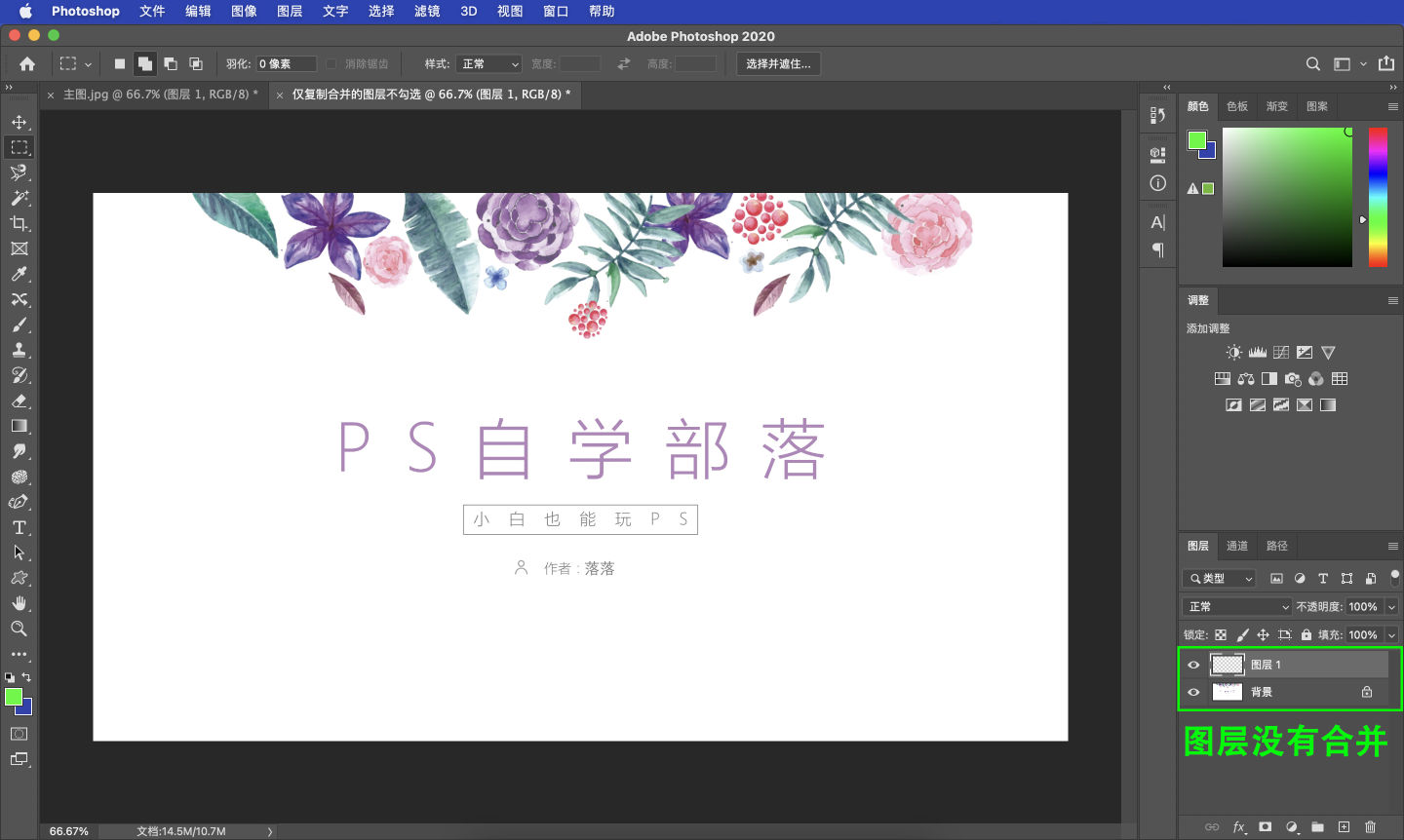This screenshot has width=1404, height=840.
Task: Hide the 图层 1 layer visibility
Action: tap(1193, 665)
